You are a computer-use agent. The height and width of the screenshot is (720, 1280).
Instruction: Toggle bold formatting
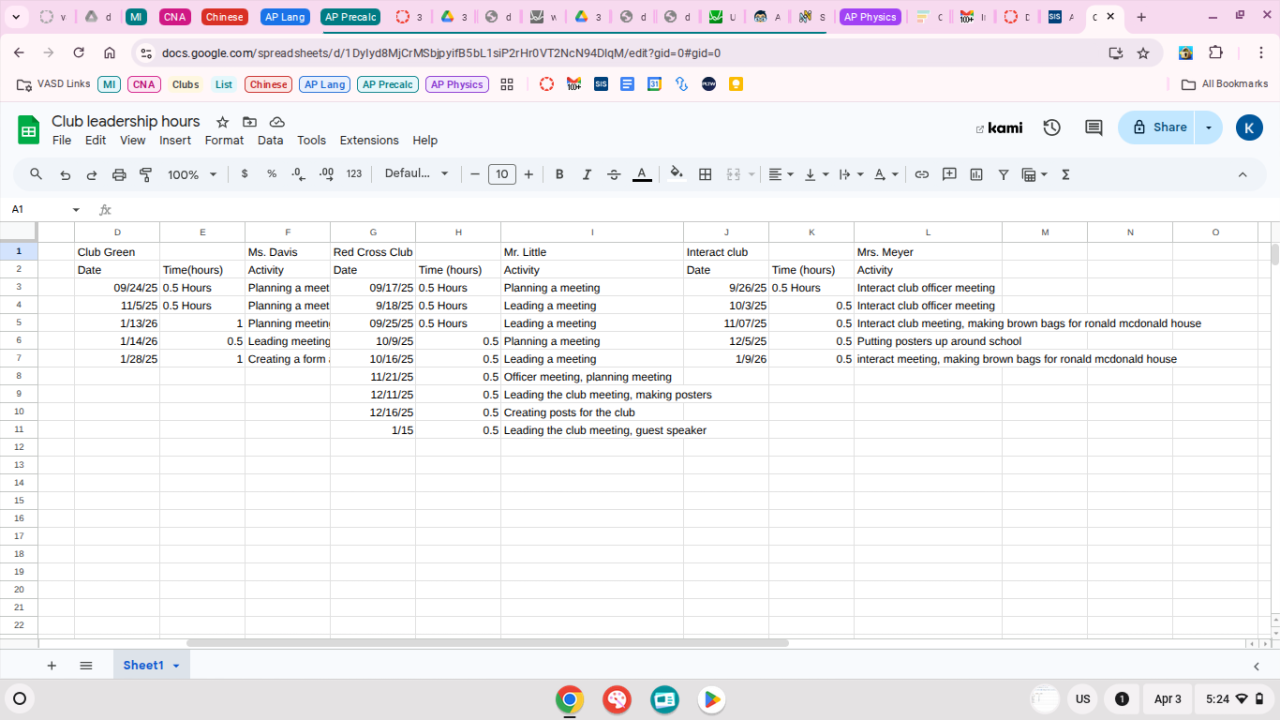559,174
